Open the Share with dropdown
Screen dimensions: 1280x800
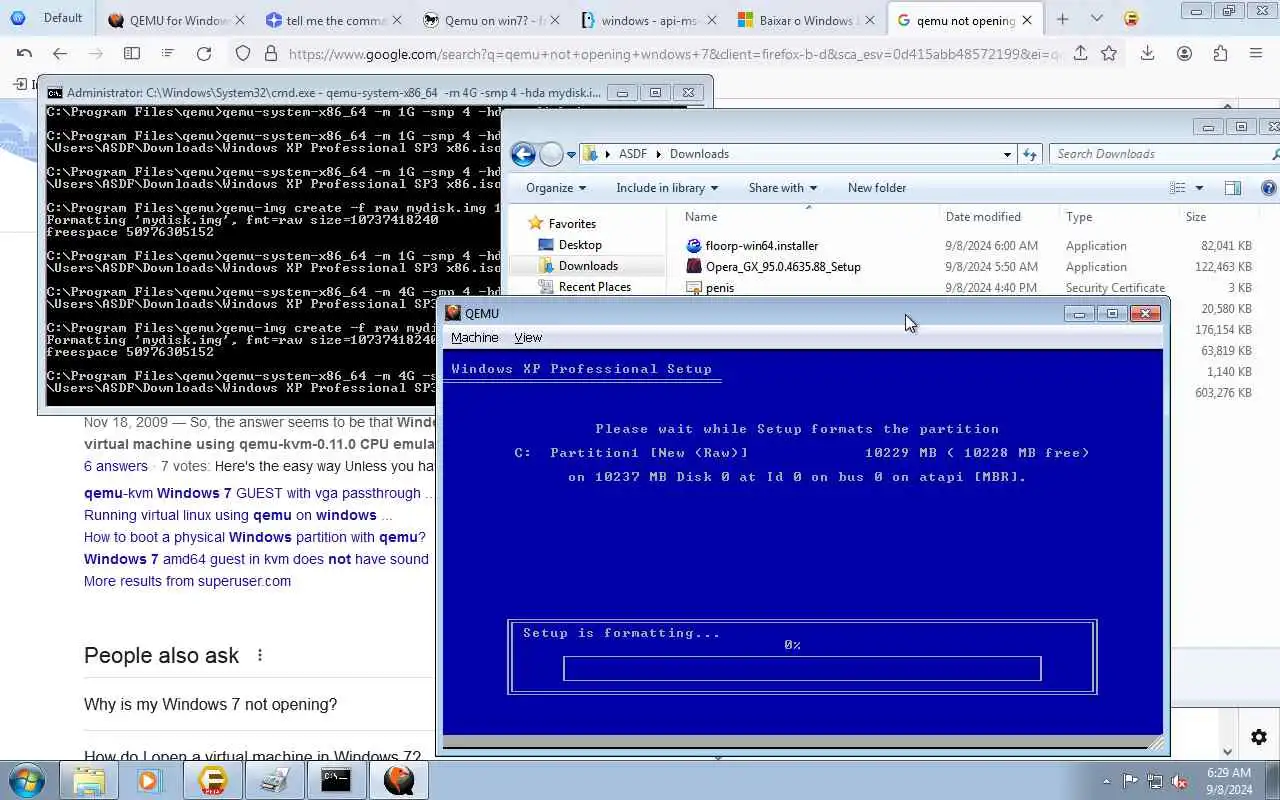(x=782, y=188)
